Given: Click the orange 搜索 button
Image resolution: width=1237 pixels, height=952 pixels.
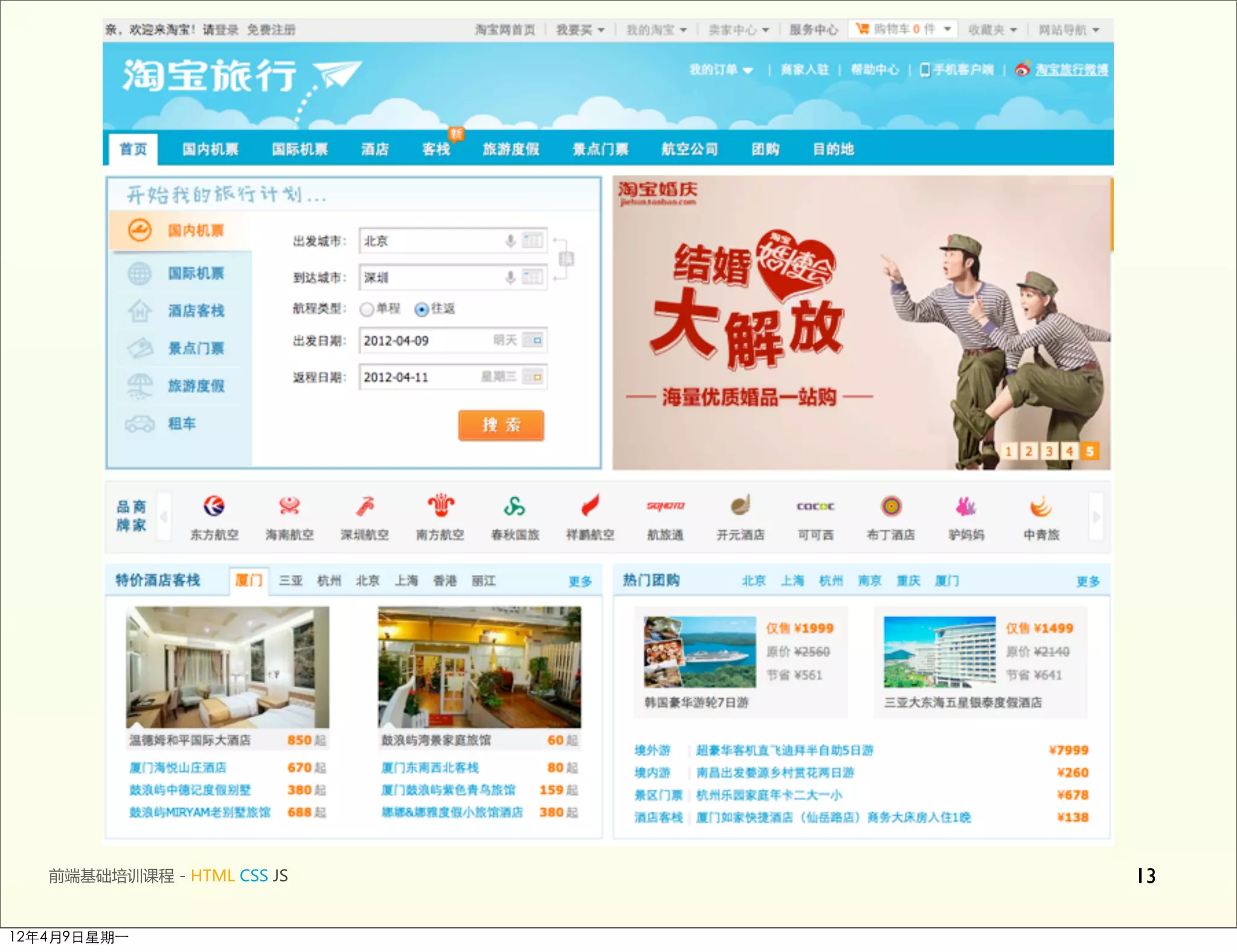Looking at the screenshot, I should [501, 425].
